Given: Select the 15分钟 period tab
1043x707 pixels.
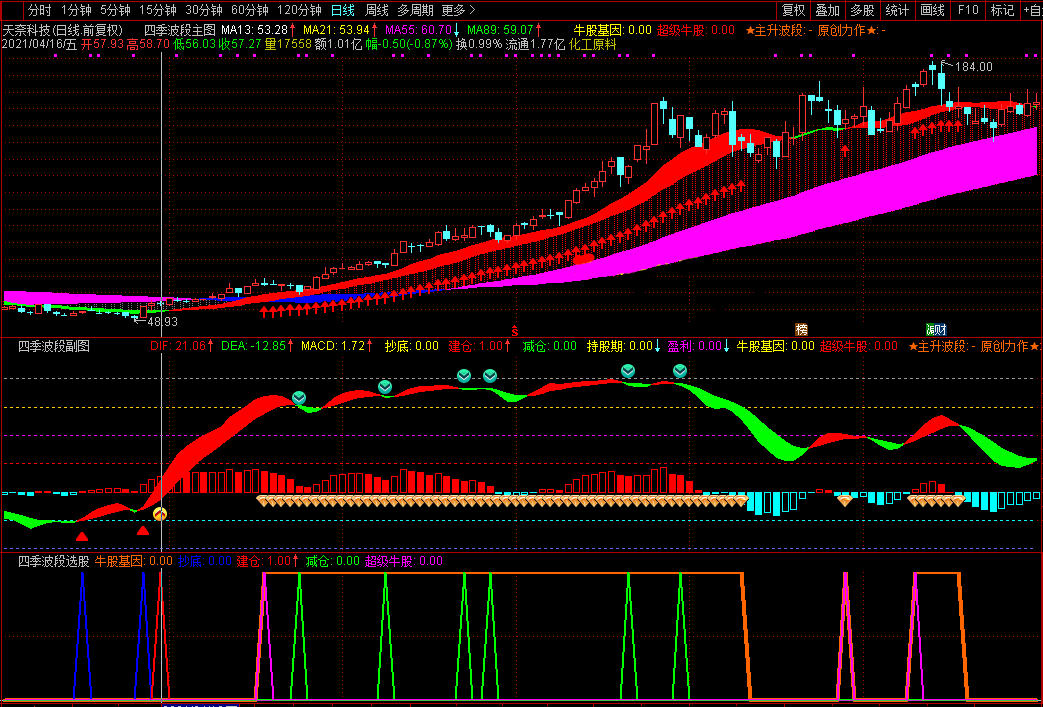Looking at the screenshot, I should coord(158,10).
